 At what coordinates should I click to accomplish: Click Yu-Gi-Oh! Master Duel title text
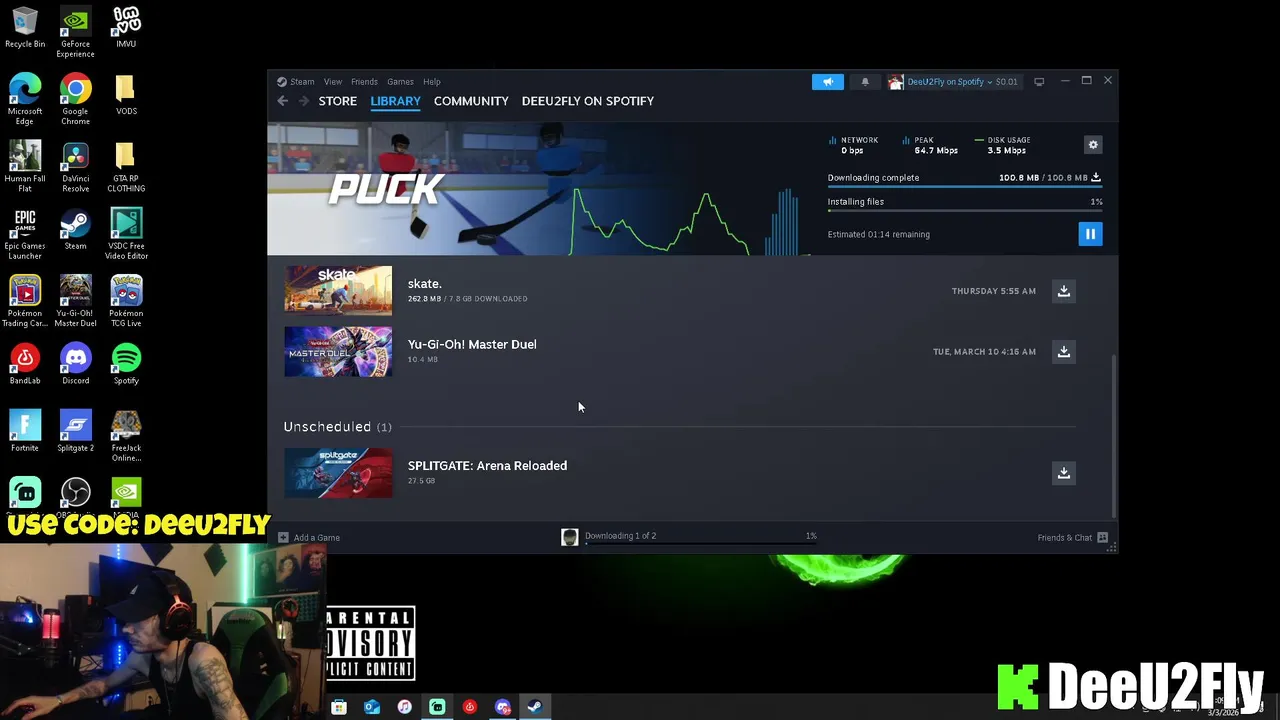coord(472,344)
